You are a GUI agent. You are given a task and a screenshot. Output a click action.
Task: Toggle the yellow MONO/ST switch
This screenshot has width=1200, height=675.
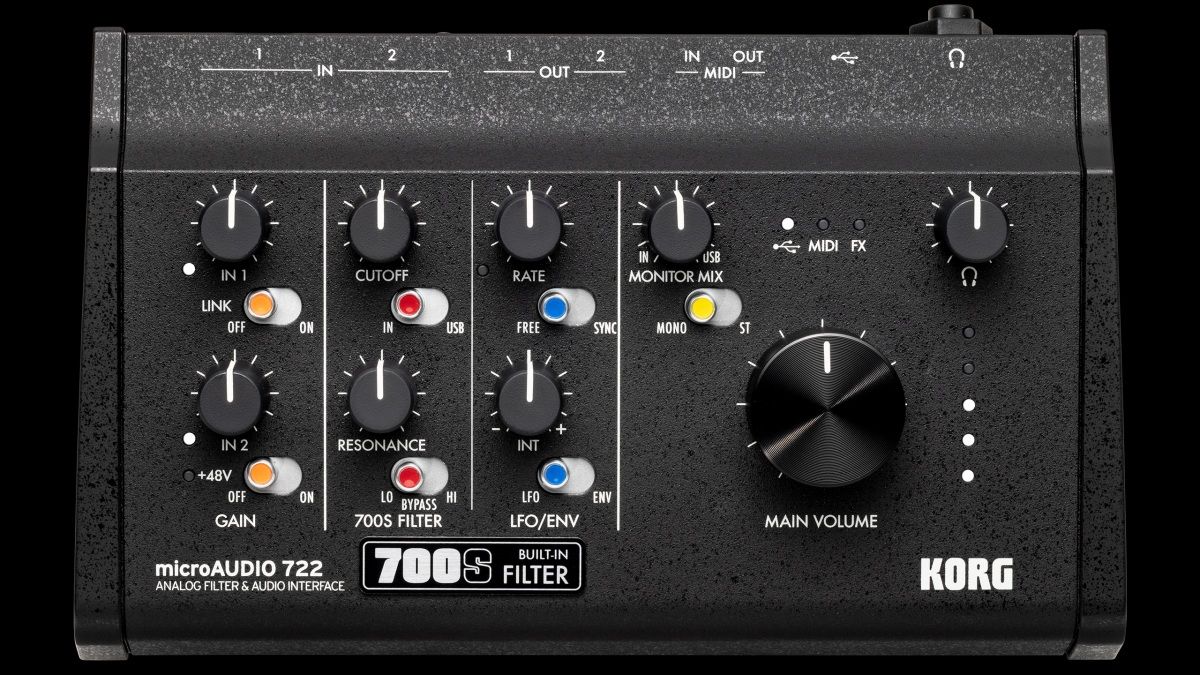[x=714, y=306]
